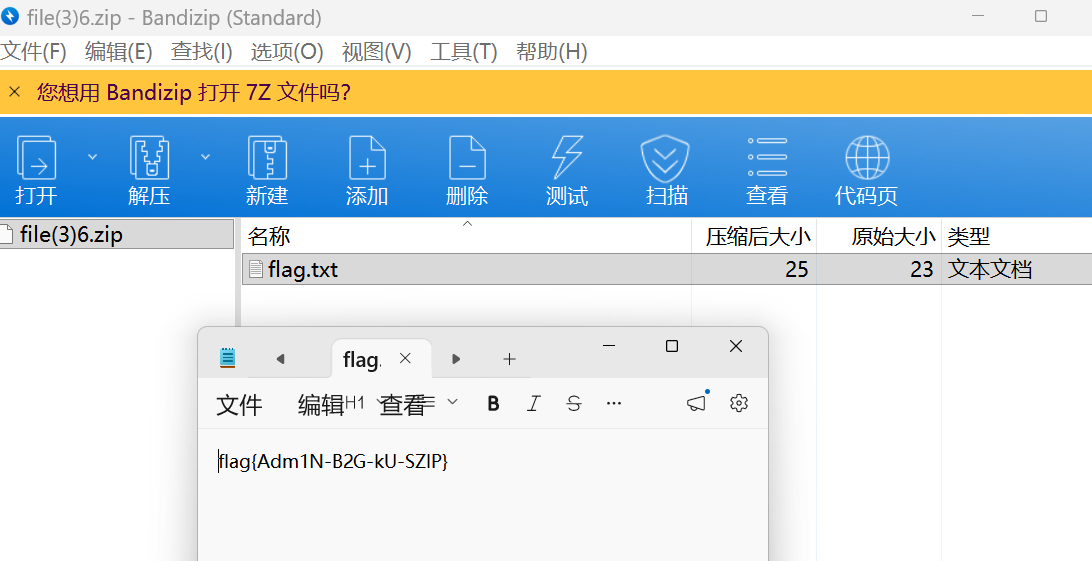Select the flag. tab in Notepad
Image resolution: width=1092 pixels, height=561 pixels.
pyautogui.click(x=362, y=360)
